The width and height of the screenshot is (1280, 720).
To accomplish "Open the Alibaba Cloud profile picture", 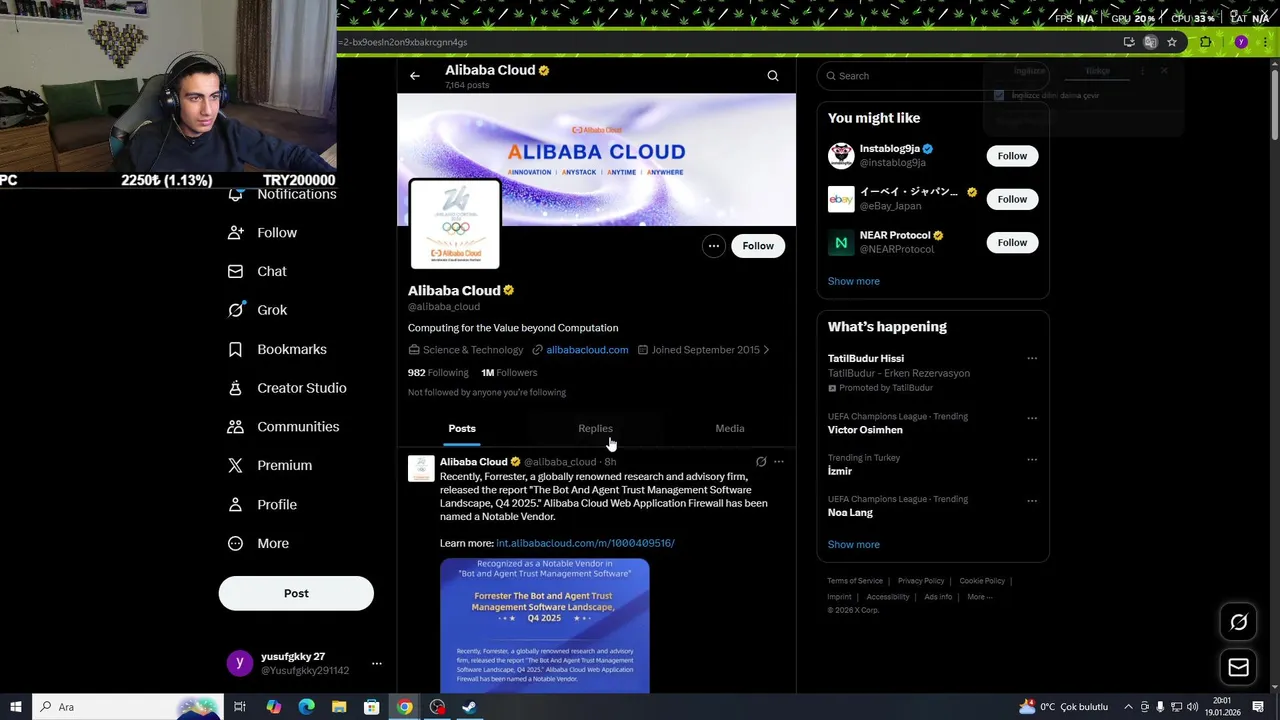I will click(x=455, y=225).
